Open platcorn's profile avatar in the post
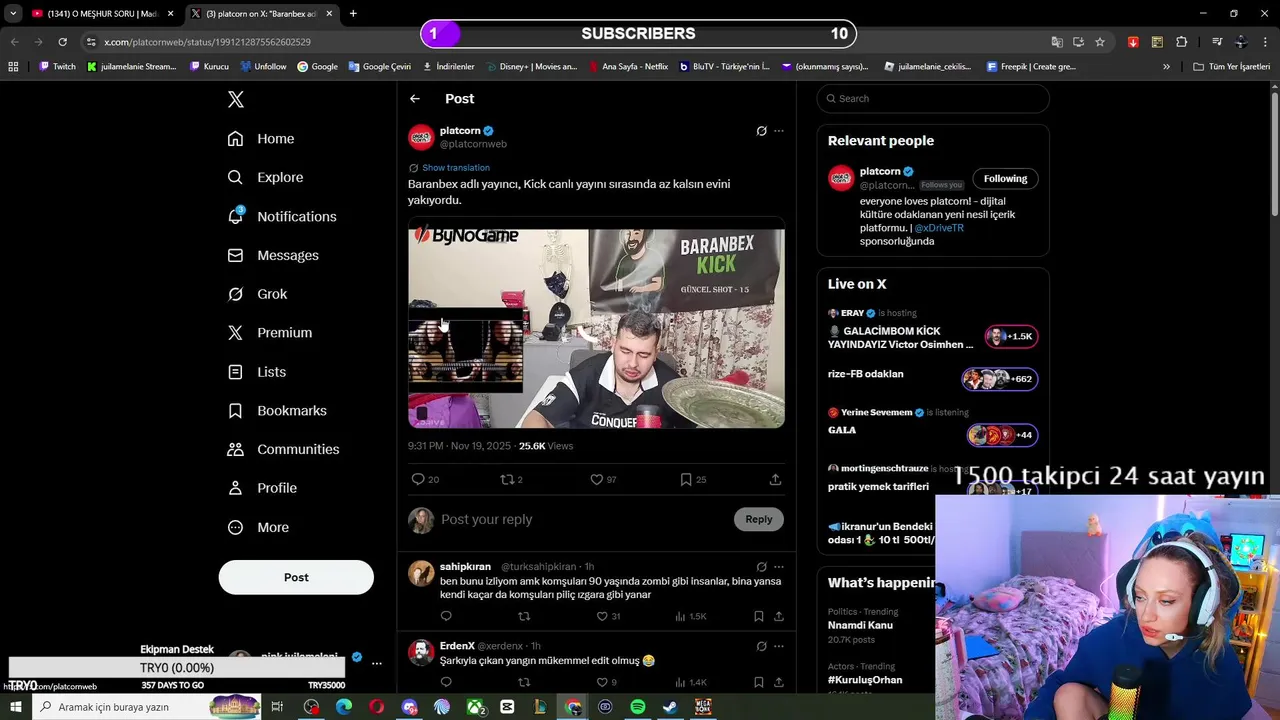Viewport: 1280px width, 720px height. pyautogui.click(x=421, y=137)
